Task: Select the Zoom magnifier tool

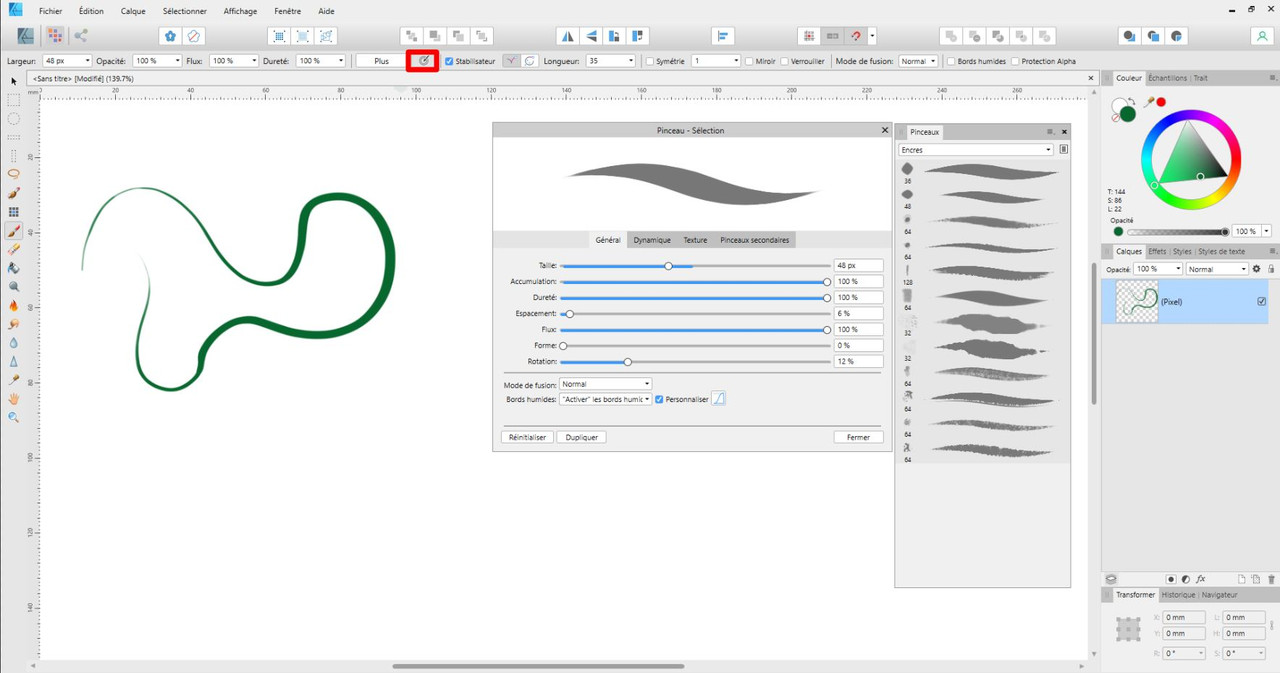Action: click(x=14, y=417)
